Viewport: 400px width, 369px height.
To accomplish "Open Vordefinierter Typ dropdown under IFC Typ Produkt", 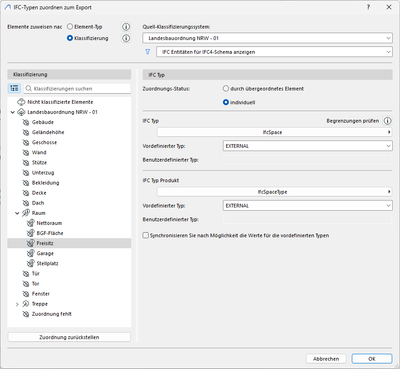I will coord(307,206).
